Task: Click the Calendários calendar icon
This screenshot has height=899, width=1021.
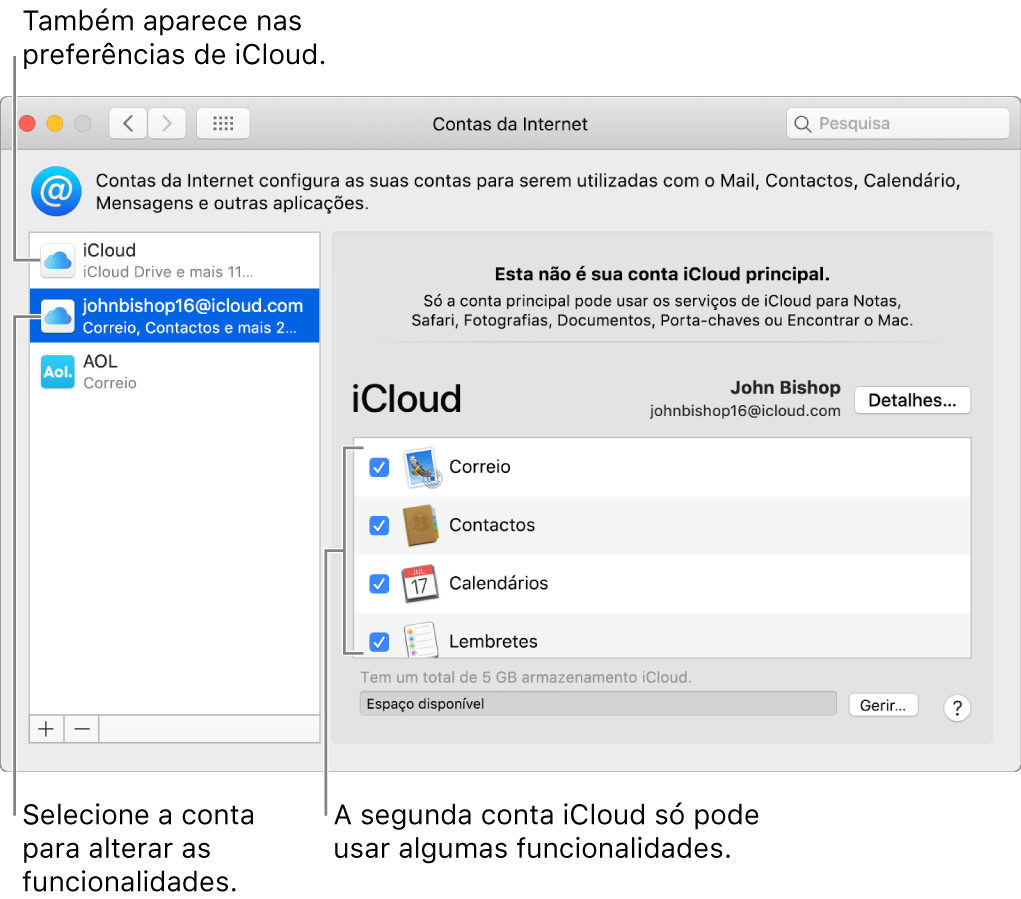Action: coord(420,584)
